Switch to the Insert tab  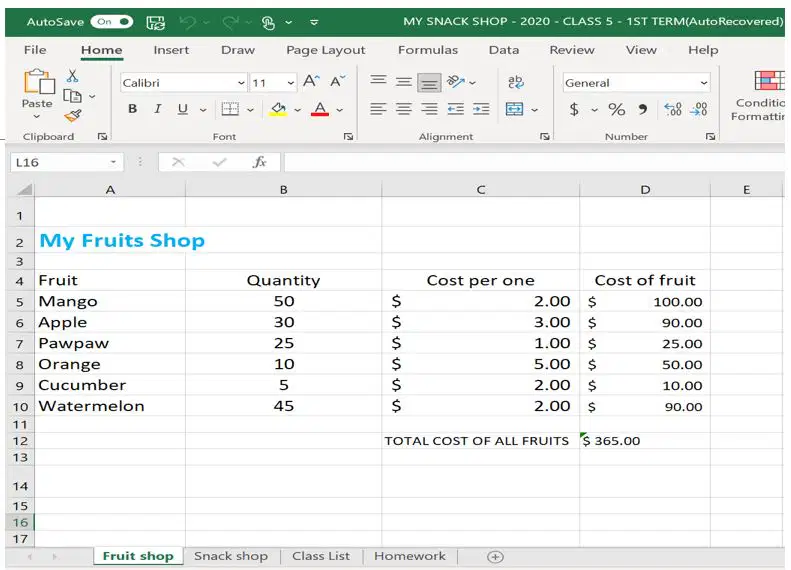point(171,50)
